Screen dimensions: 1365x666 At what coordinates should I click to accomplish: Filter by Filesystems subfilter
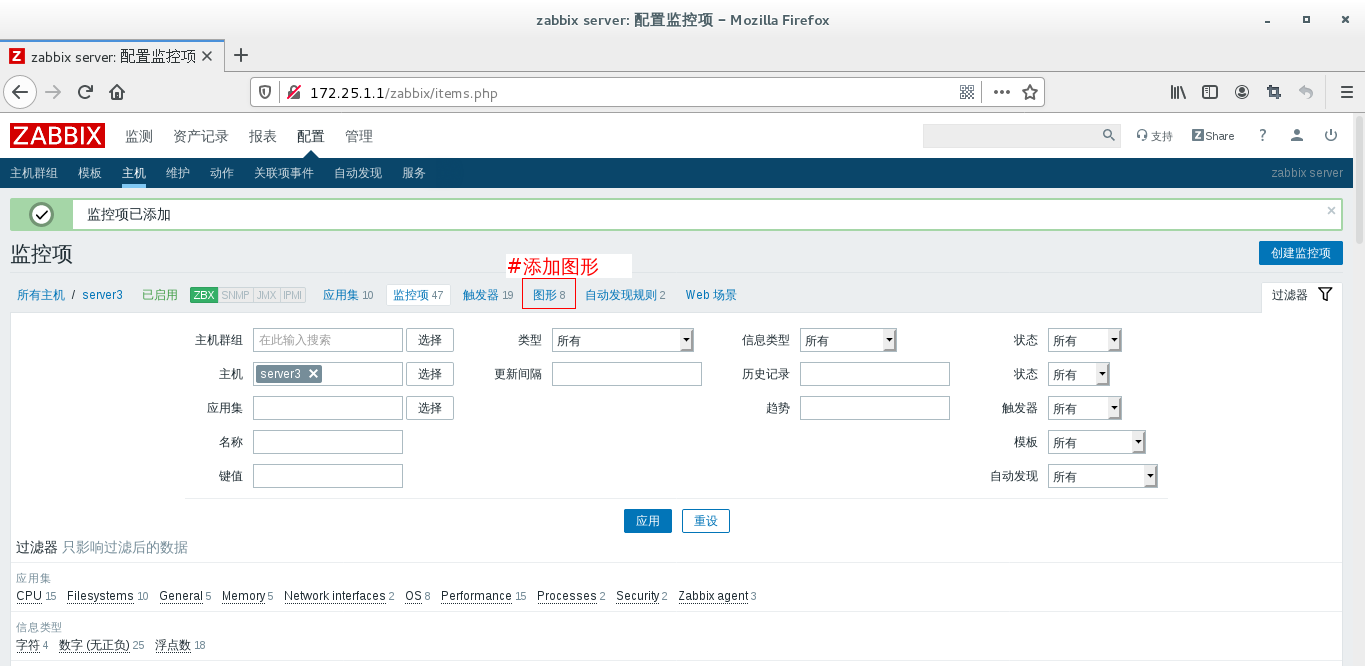pos(100,596)
